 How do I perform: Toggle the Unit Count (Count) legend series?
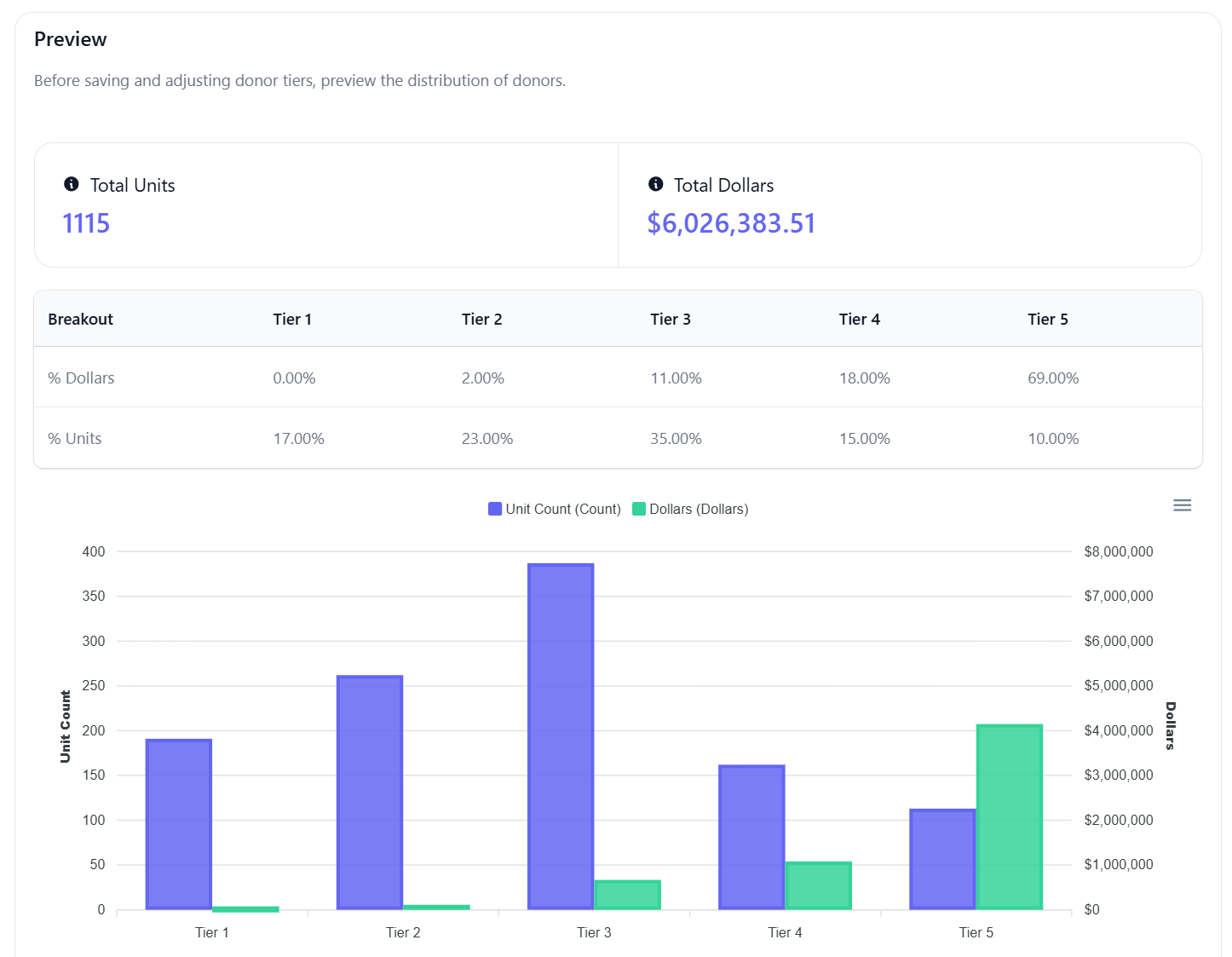click(555, 509)
